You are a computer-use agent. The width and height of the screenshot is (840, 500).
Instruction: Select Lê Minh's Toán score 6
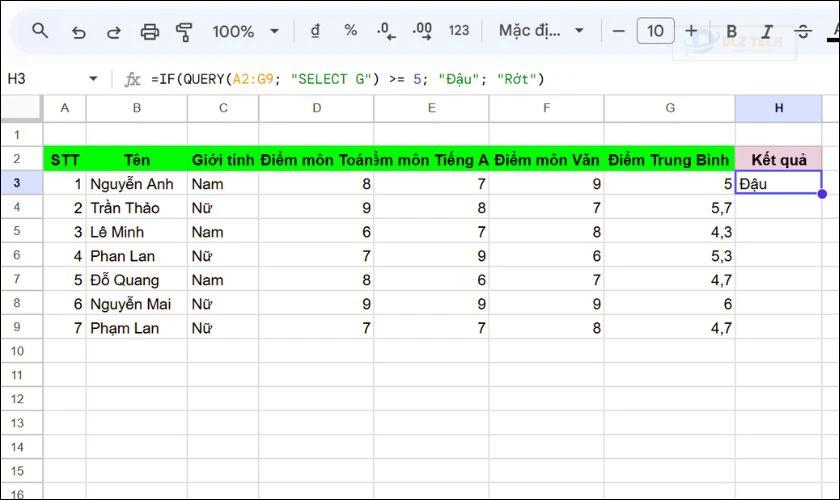(316, 232)
